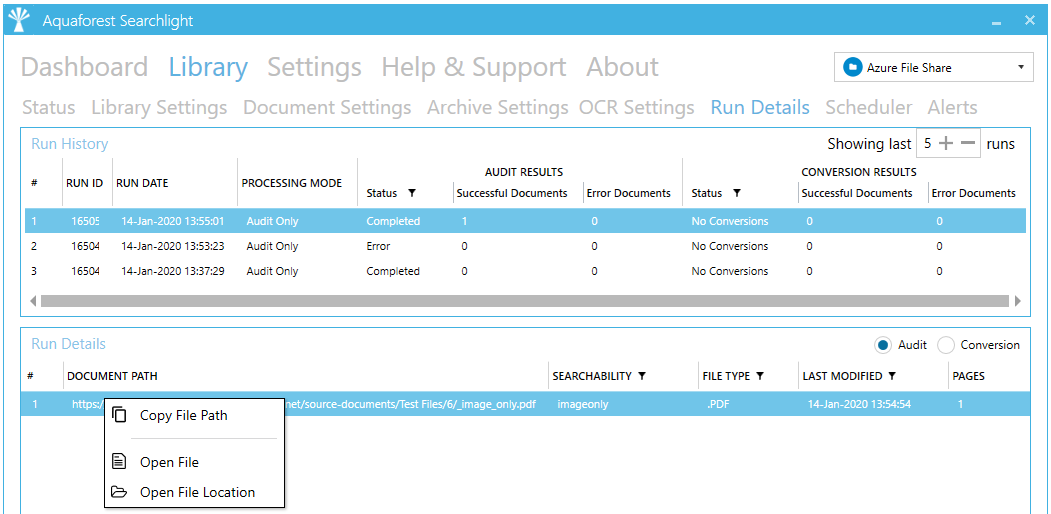Decrease the number of runs shown with minus
The width and height of the screenshot is (1051, 514).
[967, 143]
